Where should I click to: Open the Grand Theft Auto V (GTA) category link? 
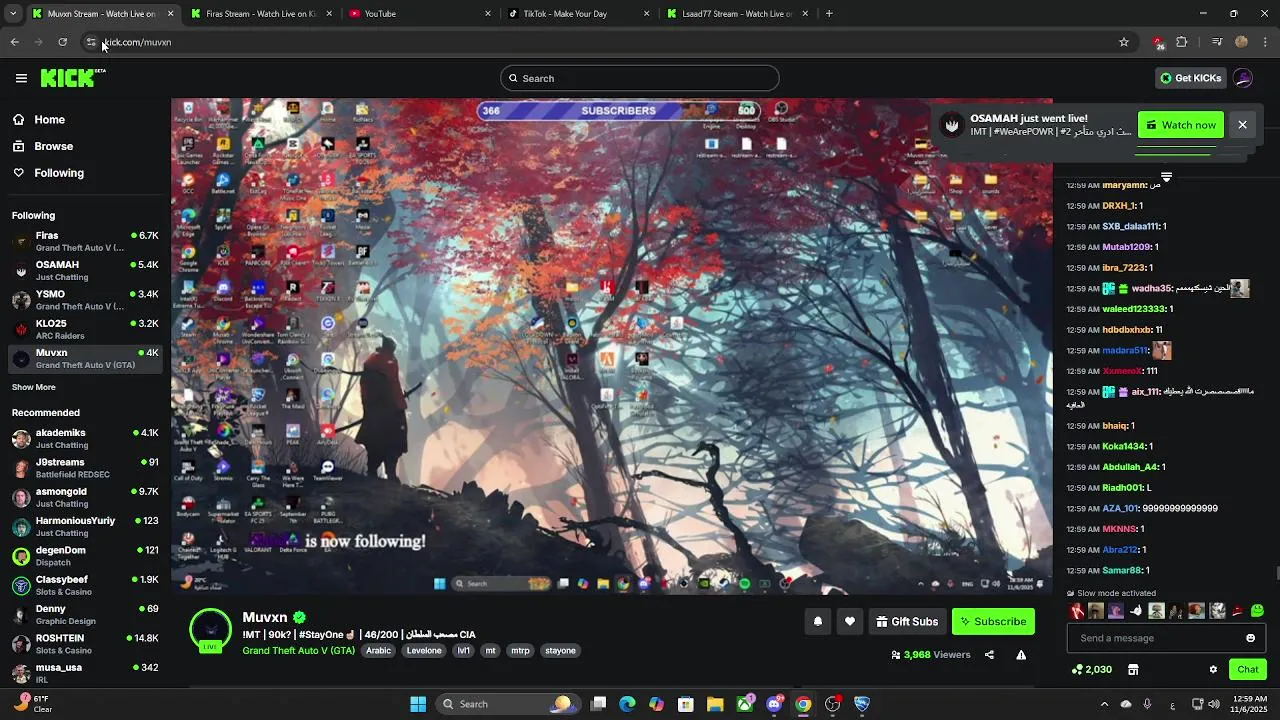click(298, 651)
